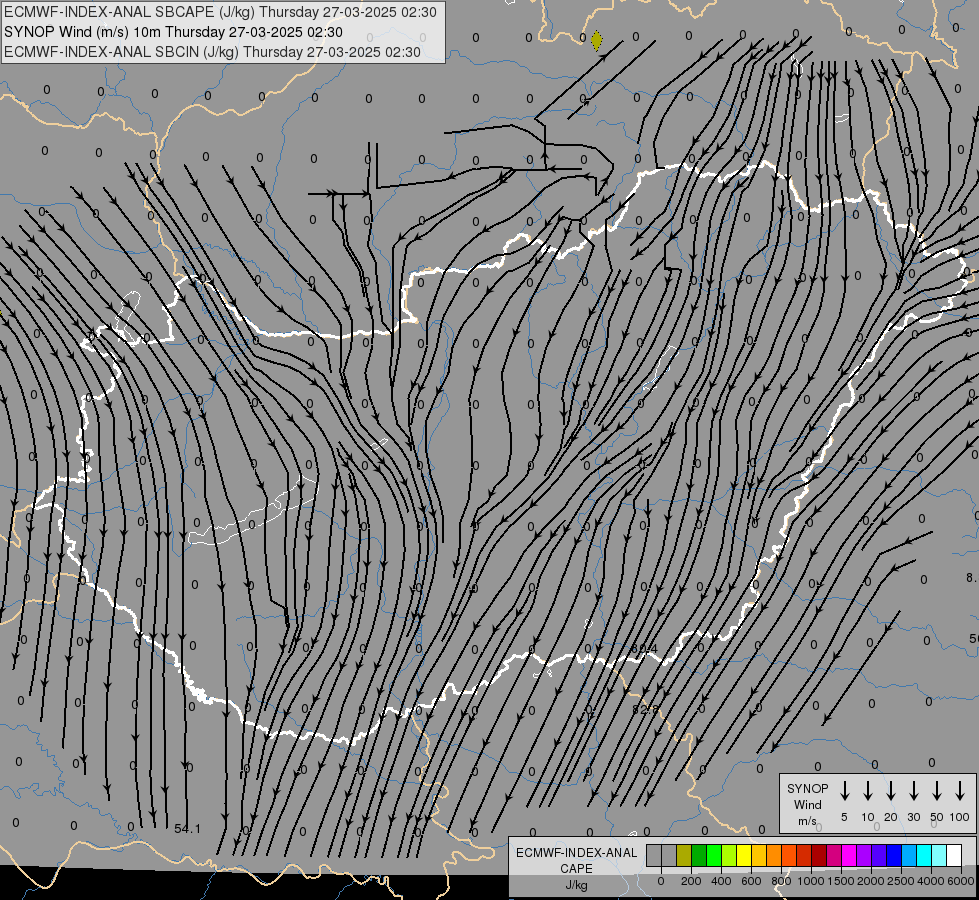Select the first gray CAPE swatch in the scale
Screen dimensions: 979x900
click(x=654, y=856)
